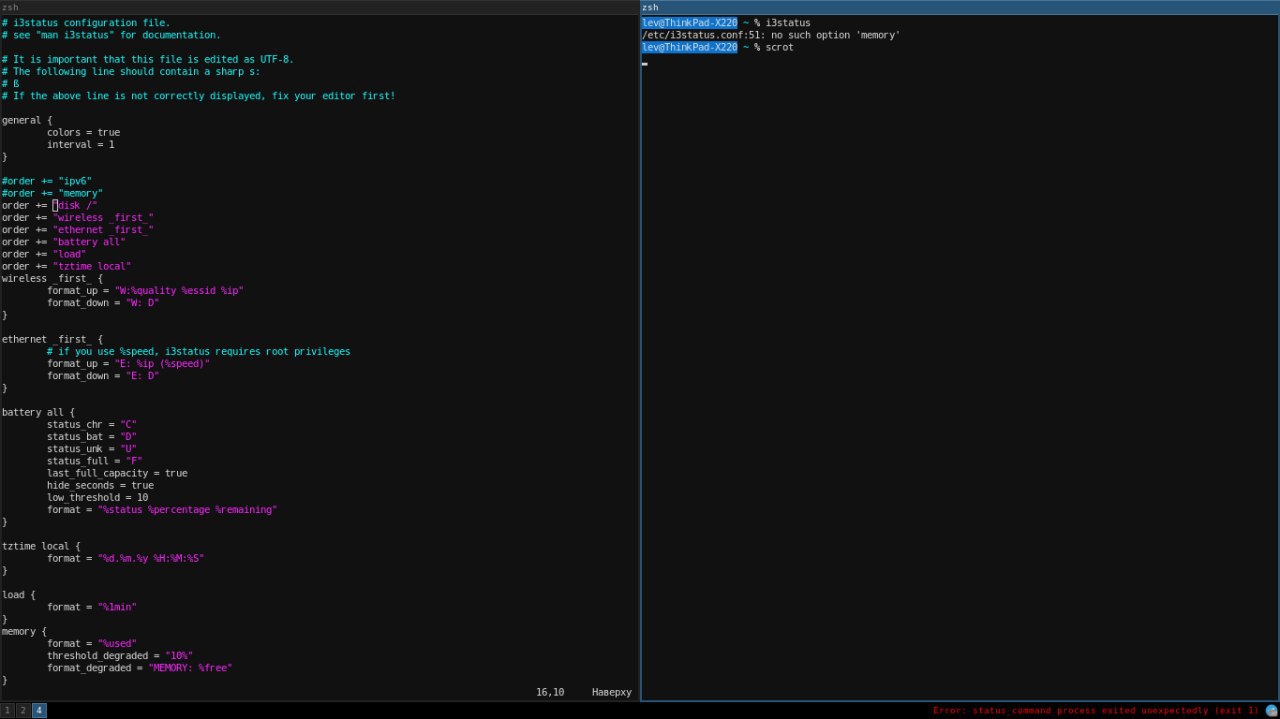Click the 'tztime local {' block header
The image size is (1280, 719).
click(x=41, y=546)
